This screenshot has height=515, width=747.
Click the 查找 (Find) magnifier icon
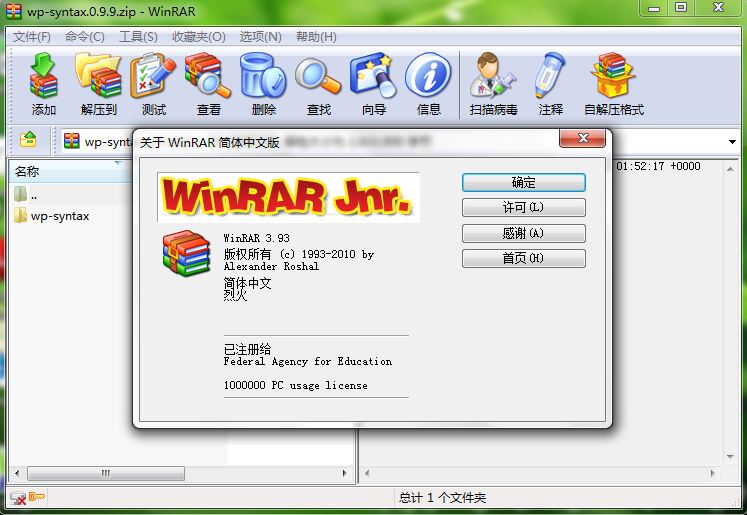(318, 78)
